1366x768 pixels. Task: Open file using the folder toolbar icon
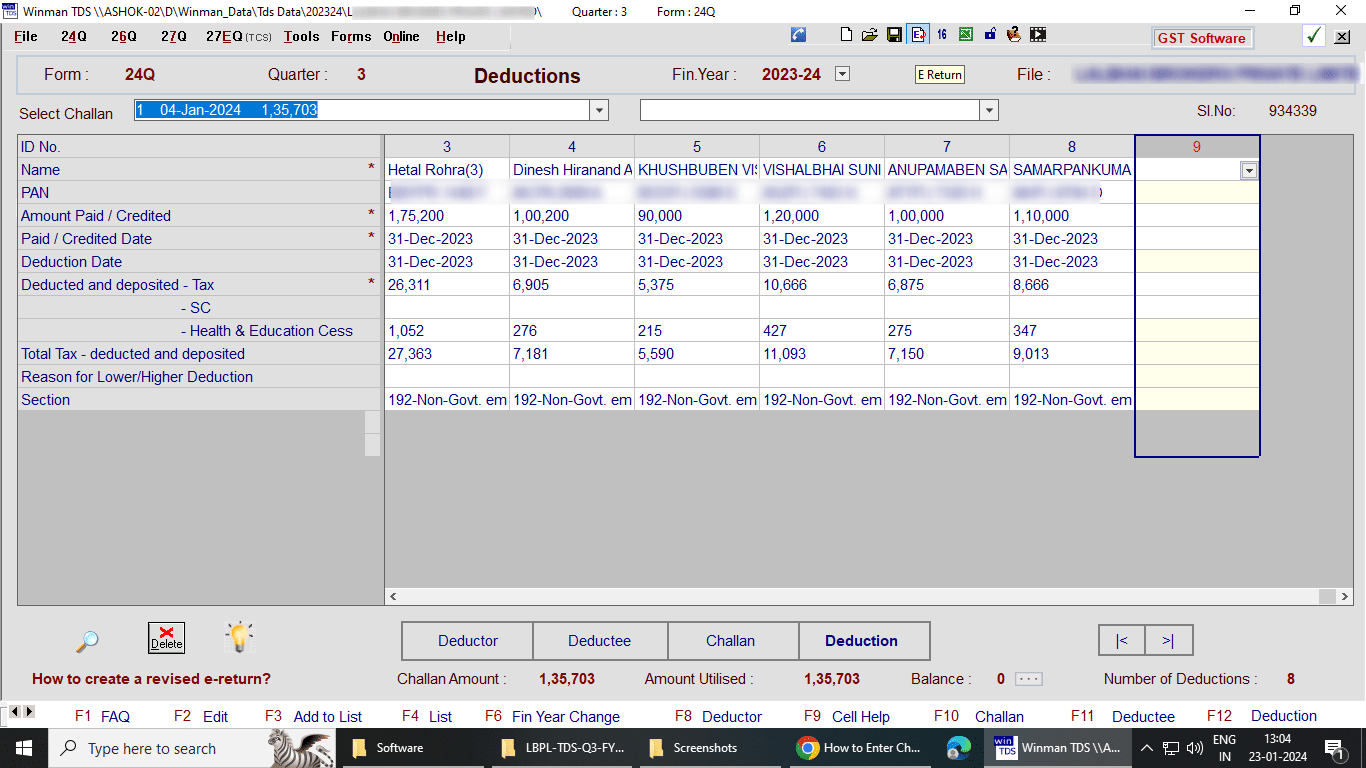click(870, 35)
